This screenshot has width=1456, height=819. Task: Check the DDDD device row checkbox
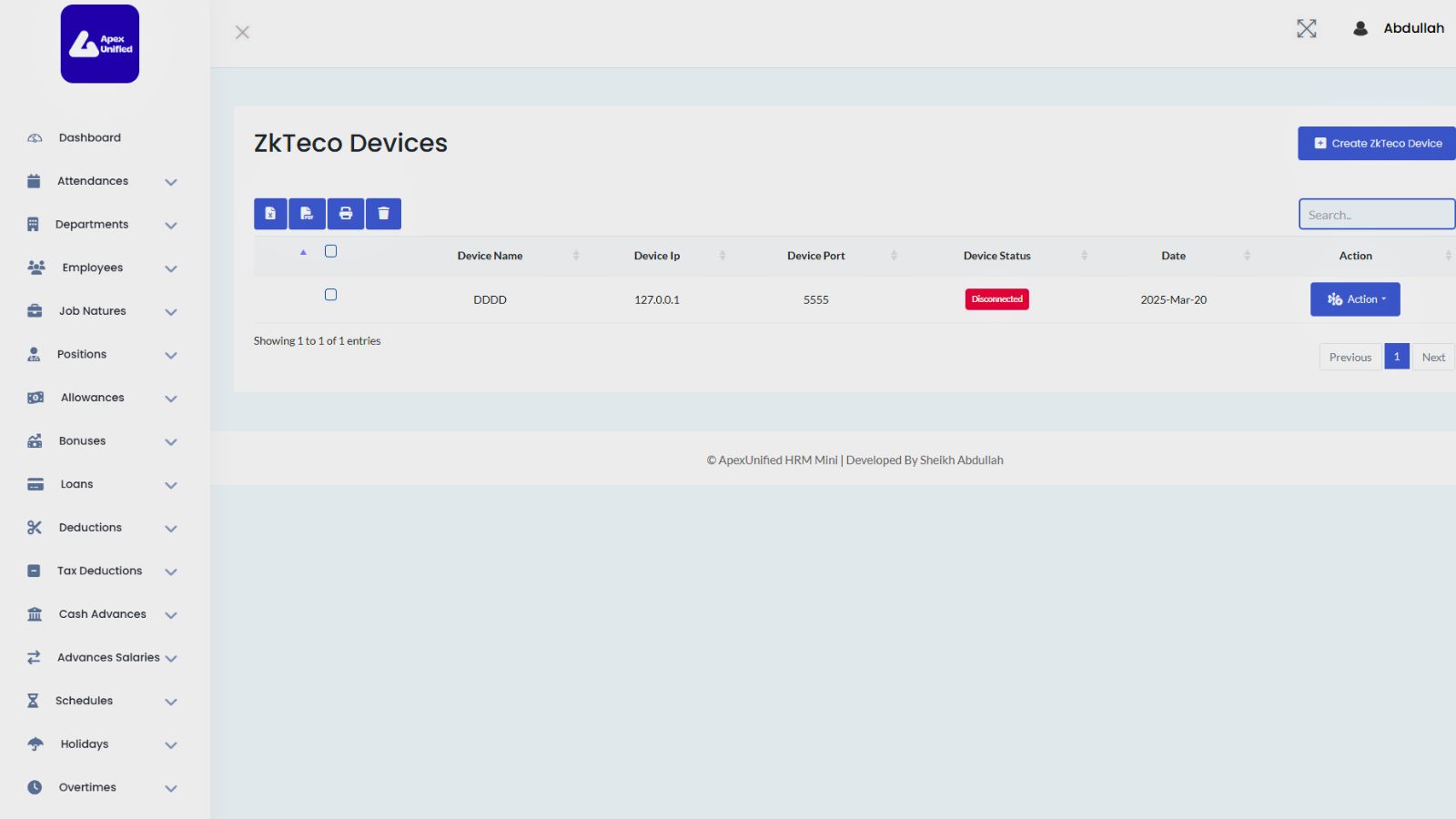coord(330,295)
